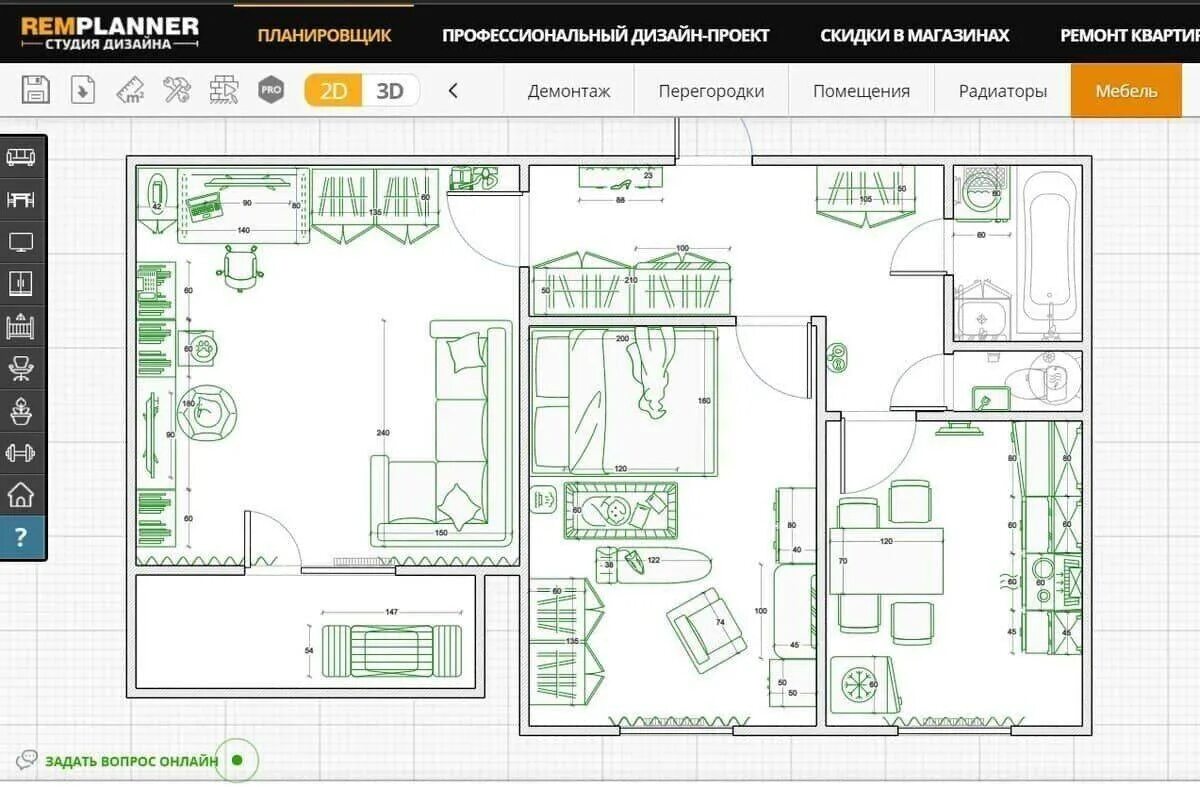This screenshot has width=1200, height=787.
Task: Select the potted plant category icon
Action: [21, 410]
